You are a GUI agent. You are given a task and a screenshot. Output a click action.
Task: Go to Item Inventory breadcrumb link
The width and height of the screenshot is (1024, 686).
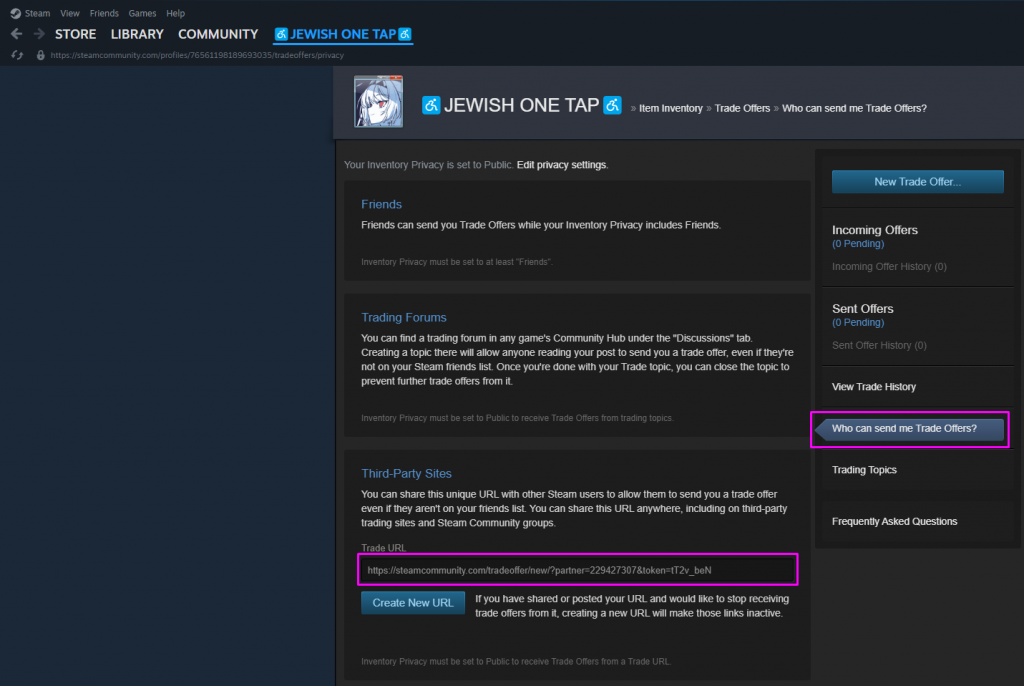click(x=670, y=108)
